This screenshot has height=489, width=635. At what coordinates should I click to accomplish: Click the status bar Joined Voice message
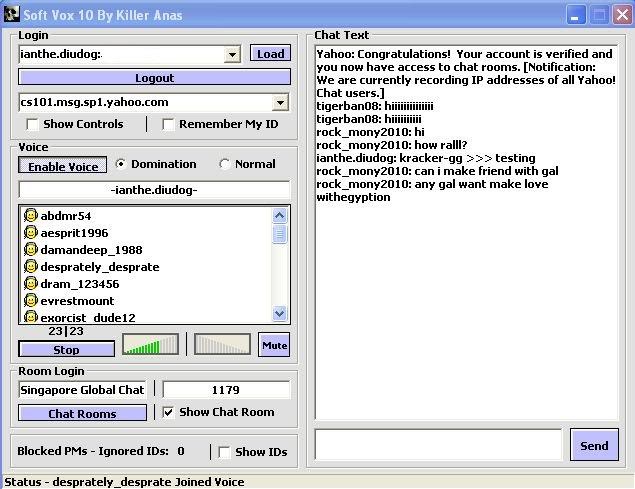click(x=124, y=482)
